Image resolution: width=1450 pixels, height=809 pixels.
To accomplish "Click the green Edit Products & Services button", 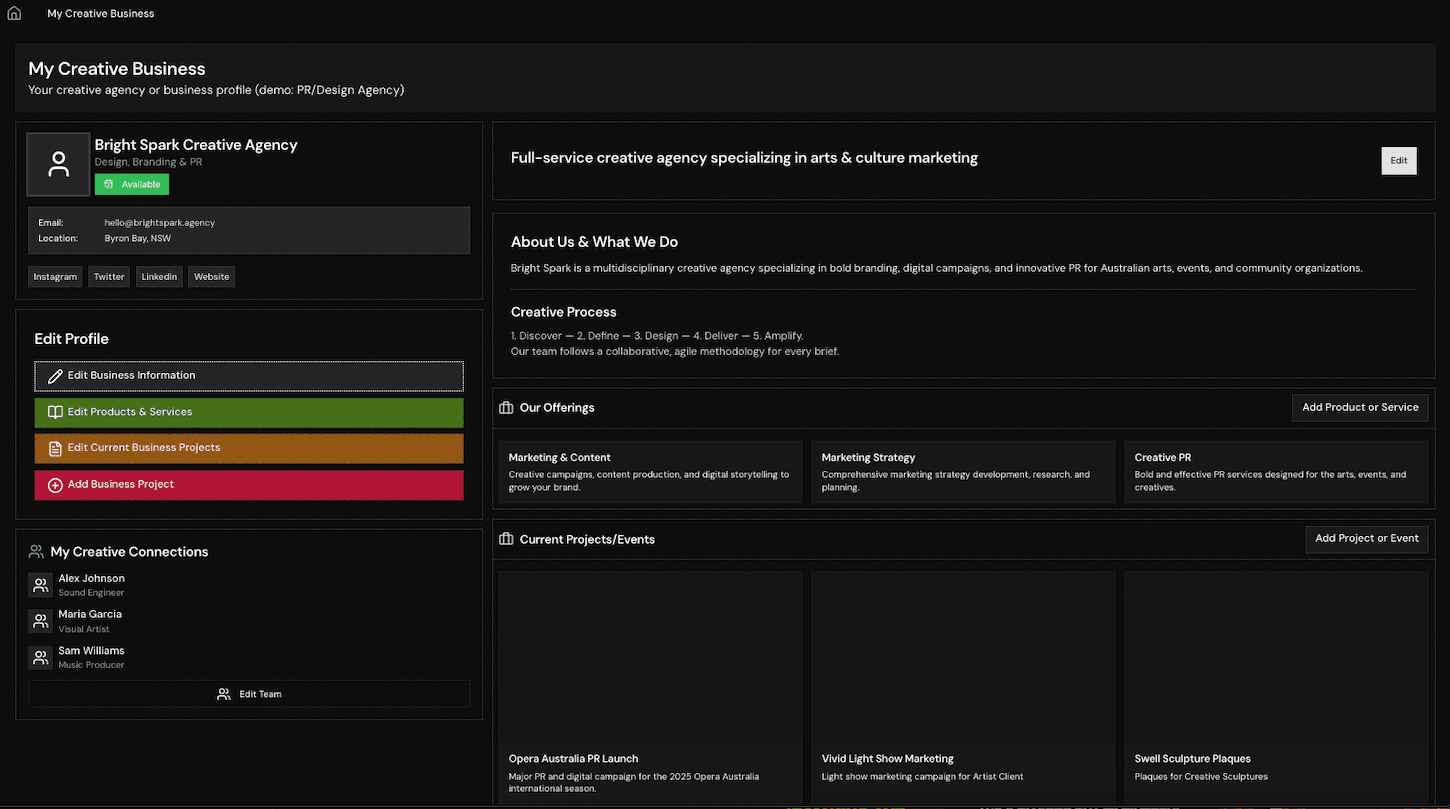I will (249, 412).
